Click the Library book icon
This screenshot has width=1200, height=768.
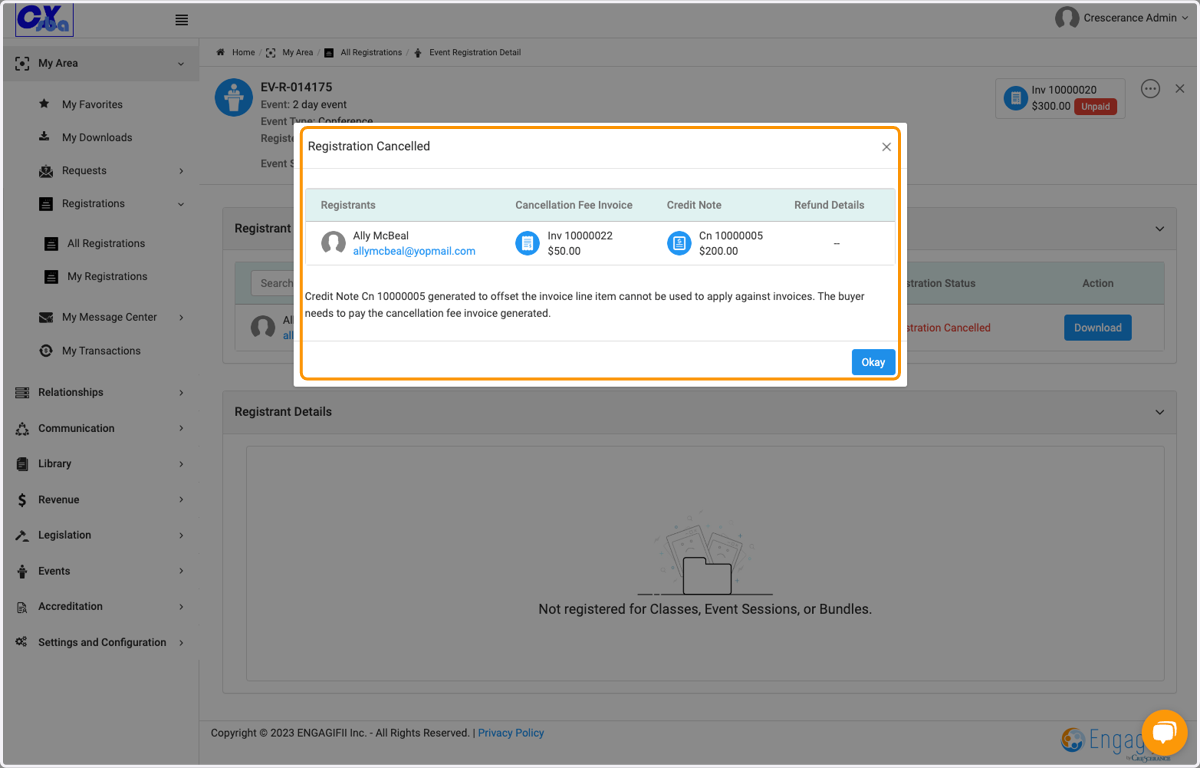(x=22, y=464)
